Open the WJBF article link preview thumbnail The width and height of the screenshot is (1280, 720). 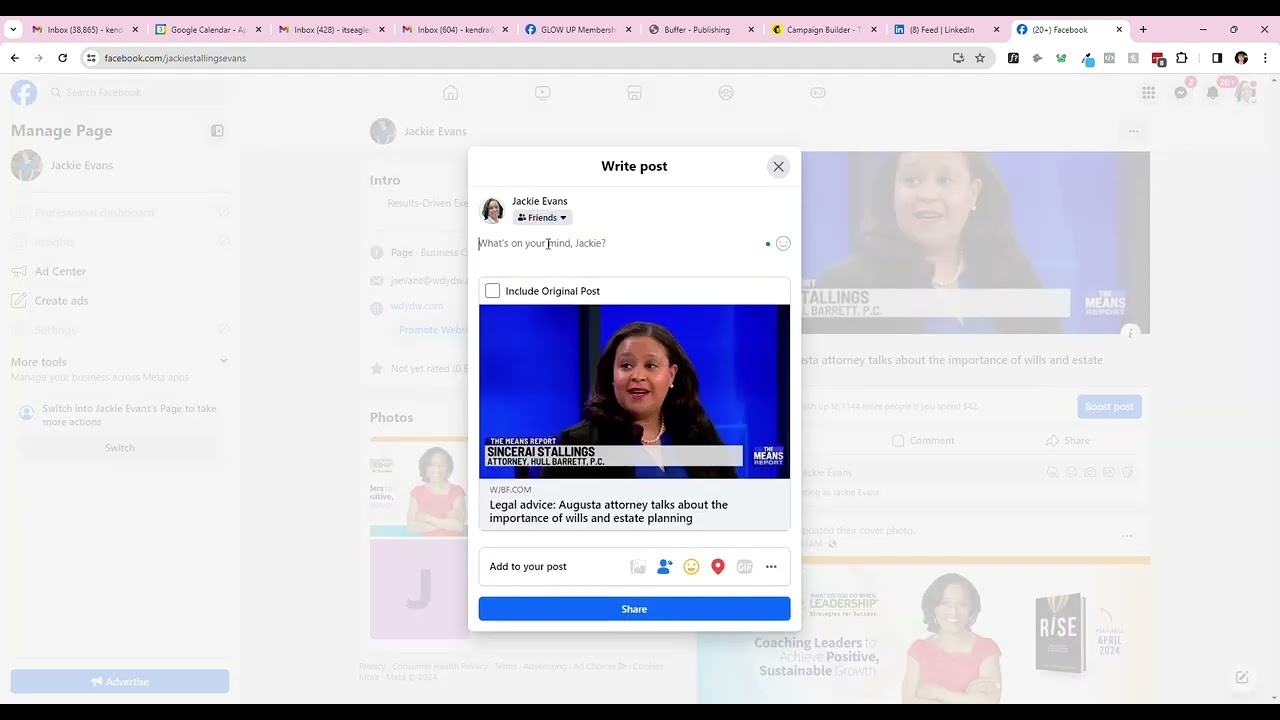click(634, 391)
